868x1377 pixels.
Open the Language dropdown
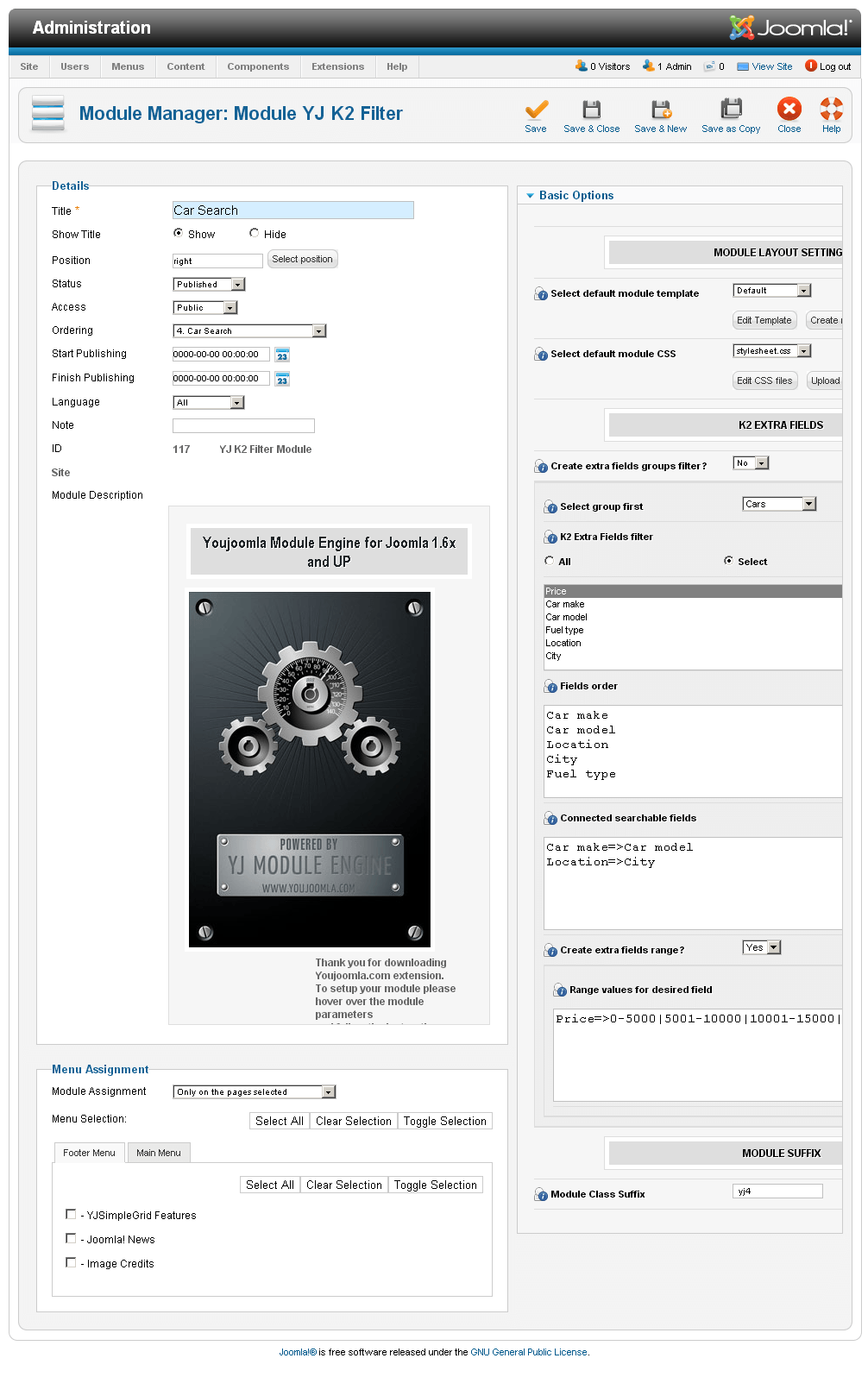(209, 402)
